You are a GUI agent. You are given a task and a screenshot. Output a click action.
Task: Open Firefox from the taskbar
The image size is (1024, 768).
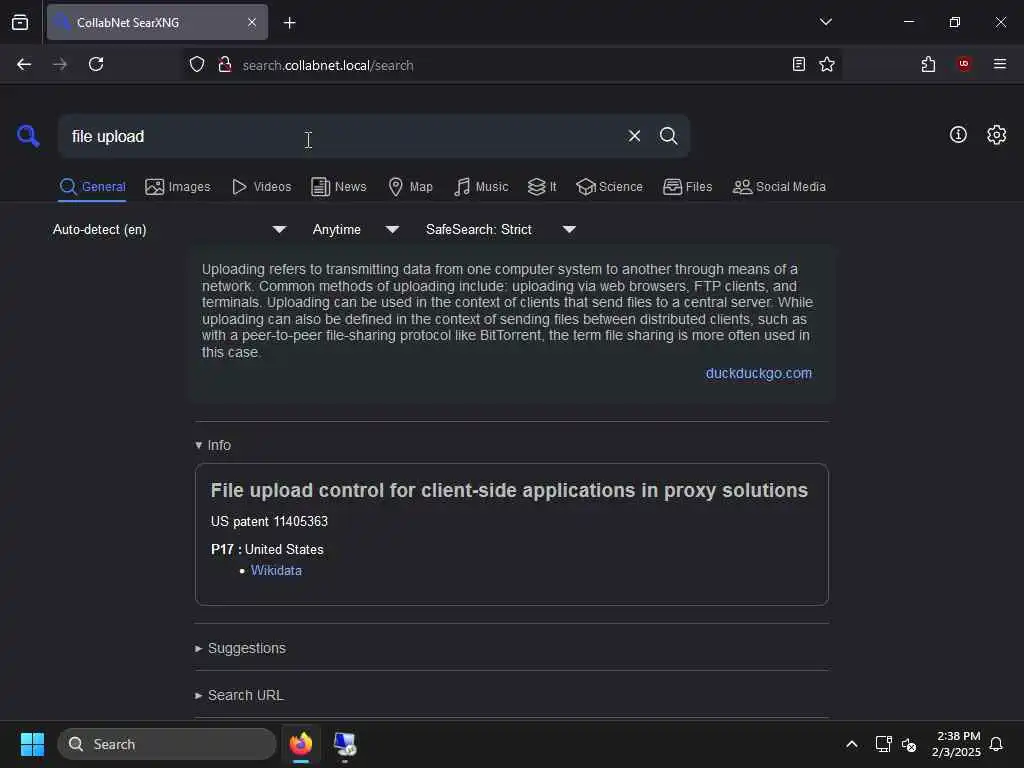click(301, 744)
